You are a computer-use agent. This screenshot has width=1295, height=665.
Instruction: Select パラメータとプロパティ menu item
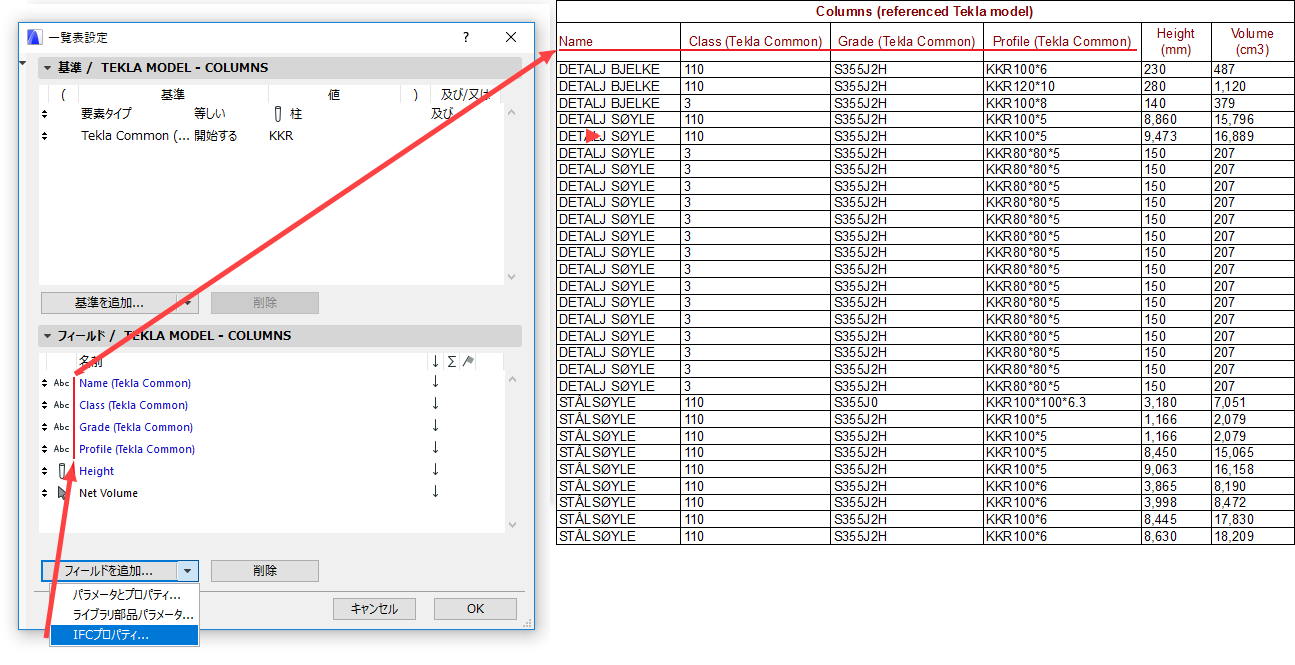(x=125, y=595)
